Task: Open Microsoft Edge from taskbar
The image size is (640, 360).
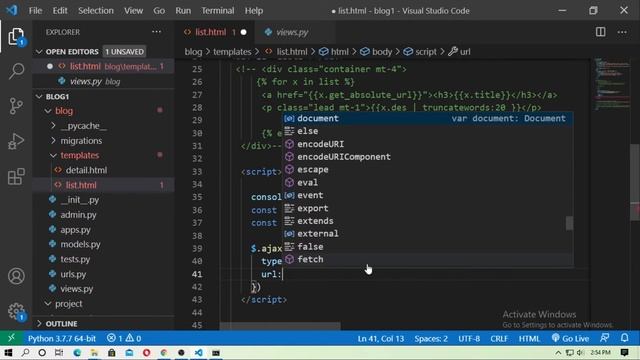Action: 77,353
